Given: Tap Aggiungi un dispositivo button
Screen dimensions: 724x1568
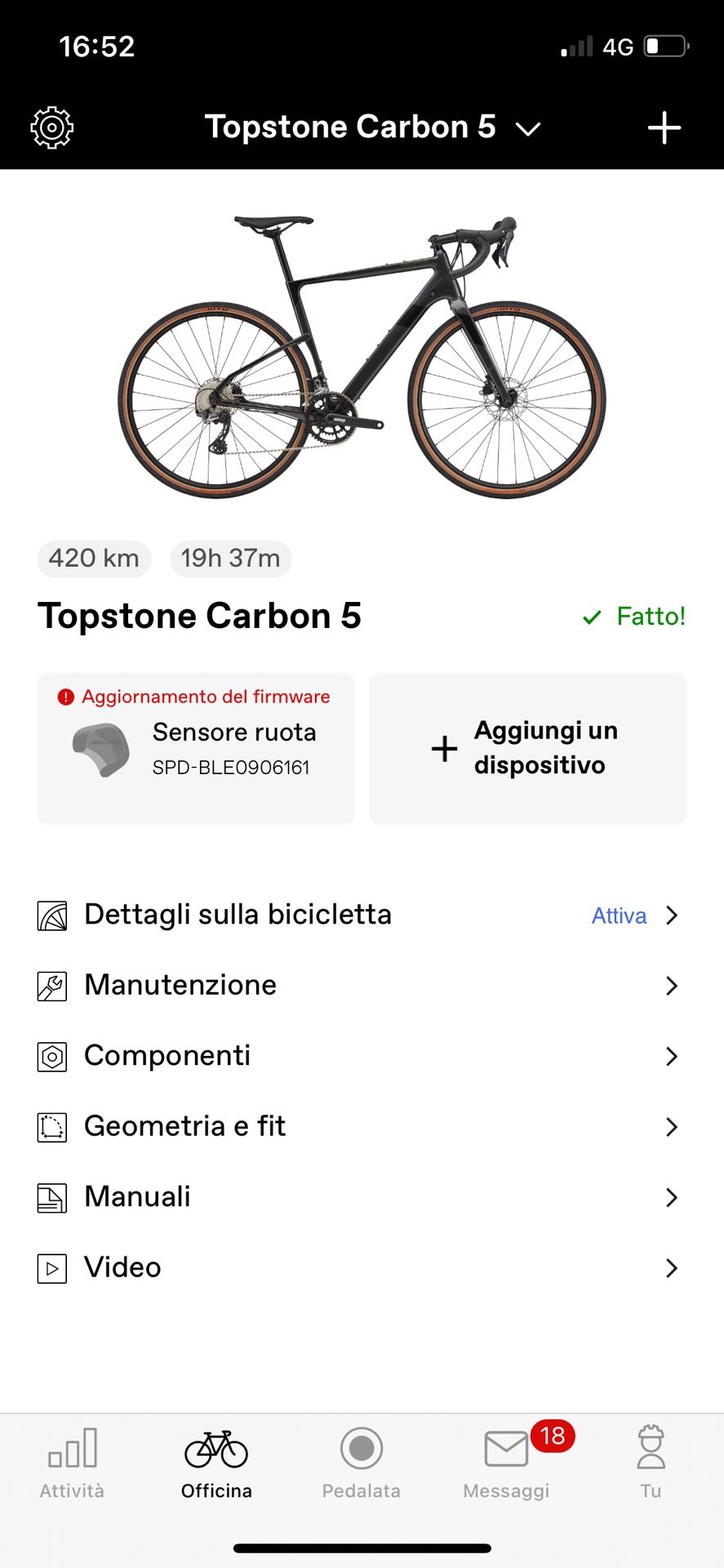Looking at the screenshot, I should tap(527, 748).
